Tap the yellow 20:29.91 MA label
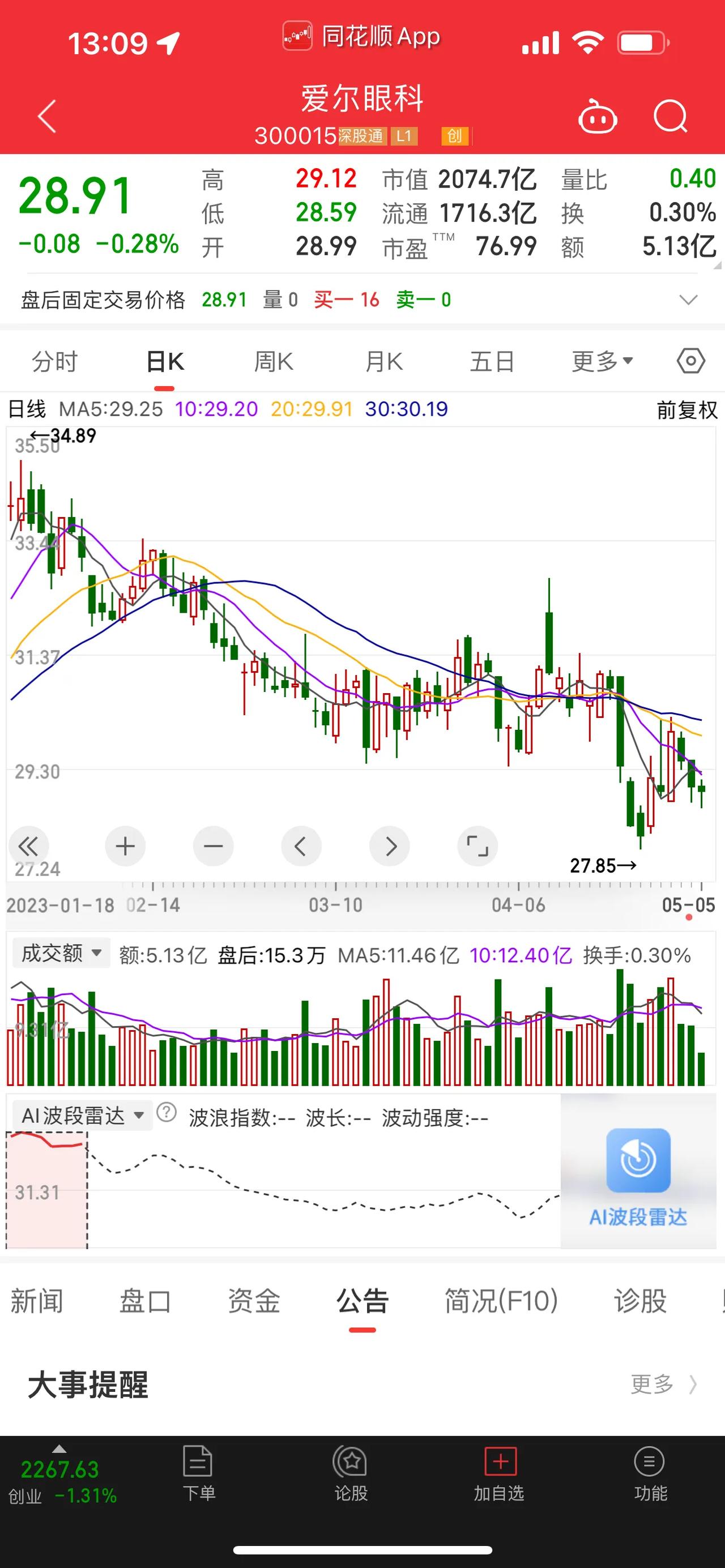The image size is (725, 1568). [x=312, y=409]
